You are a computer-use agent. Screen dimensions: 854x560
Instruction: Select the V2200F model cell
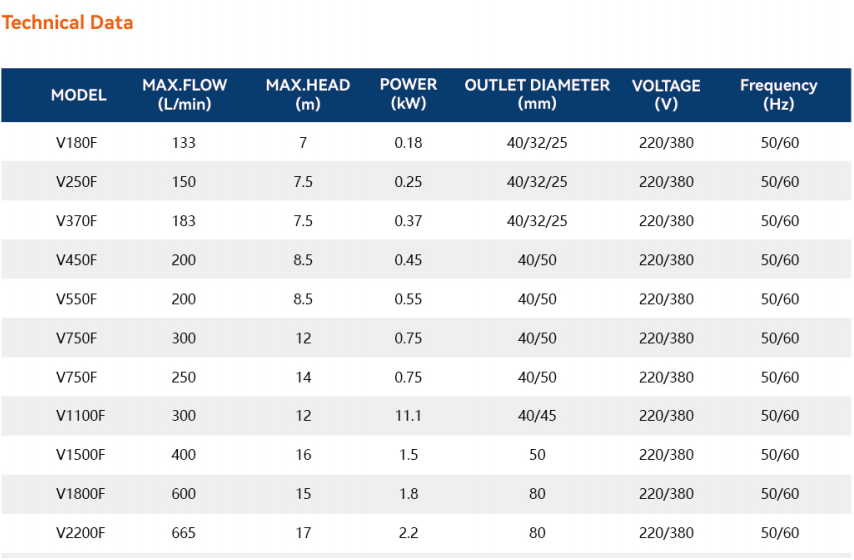tap(81, 533)
